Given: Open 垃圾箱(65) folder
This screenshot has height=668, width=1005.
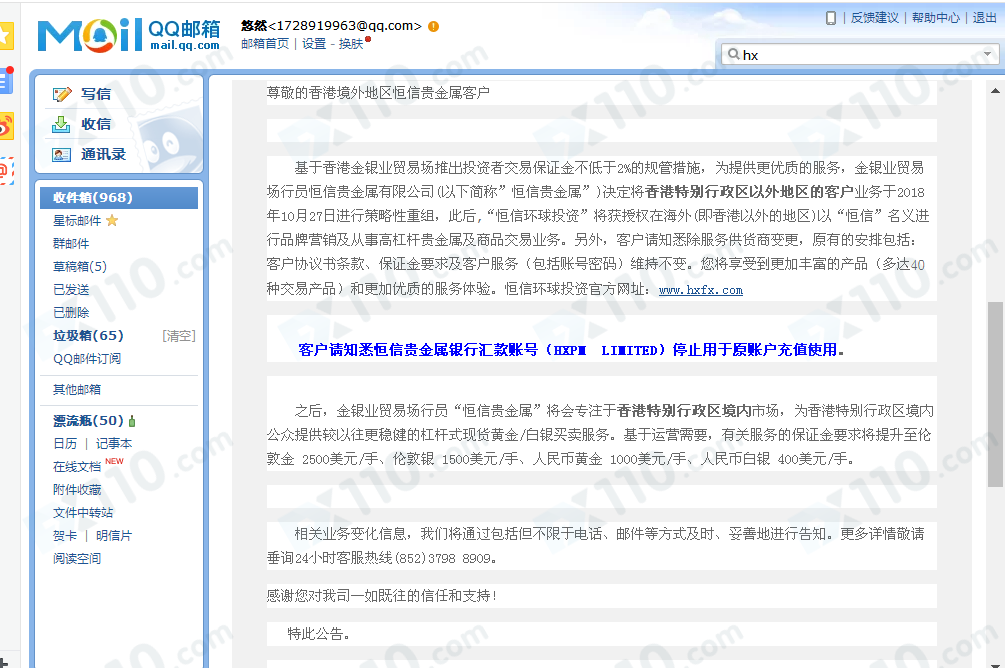Looking at the screenshot, I should 88,336.
